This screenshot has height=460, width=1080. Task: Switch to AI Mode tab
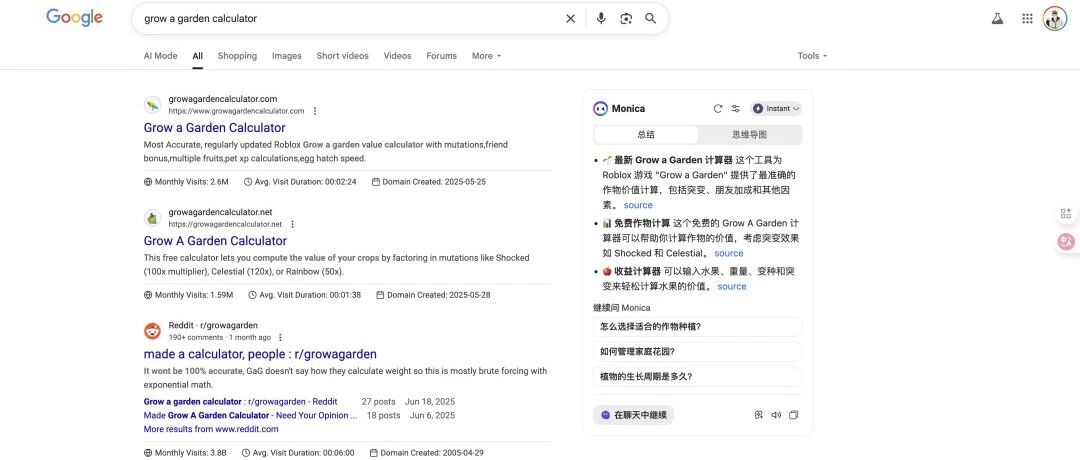(160, 56)
